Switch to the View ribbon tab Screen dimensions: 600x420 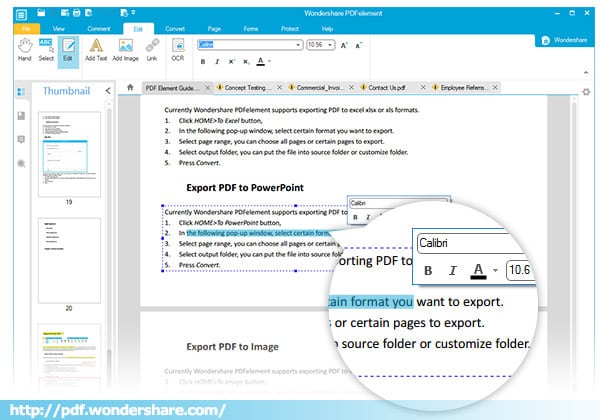coord(59,29)
